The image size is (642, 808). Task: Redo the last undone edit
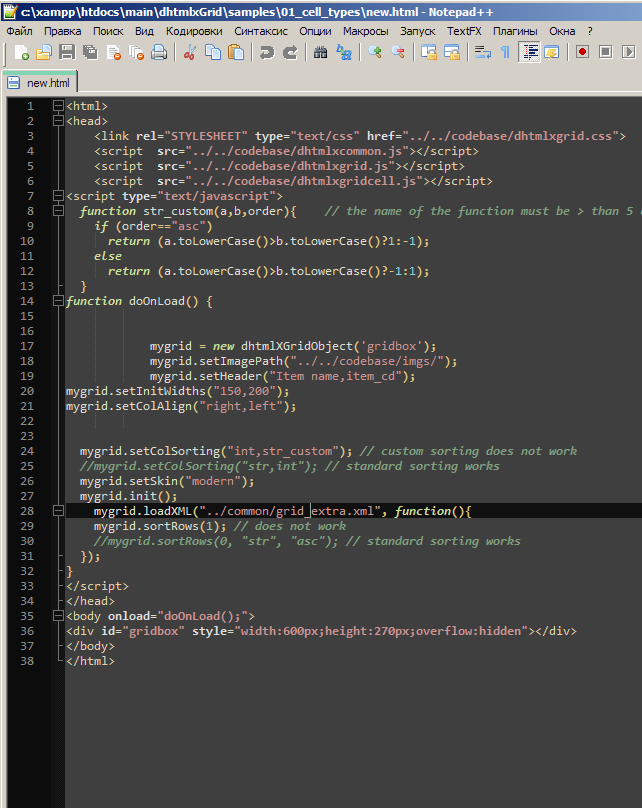point(290,52)
